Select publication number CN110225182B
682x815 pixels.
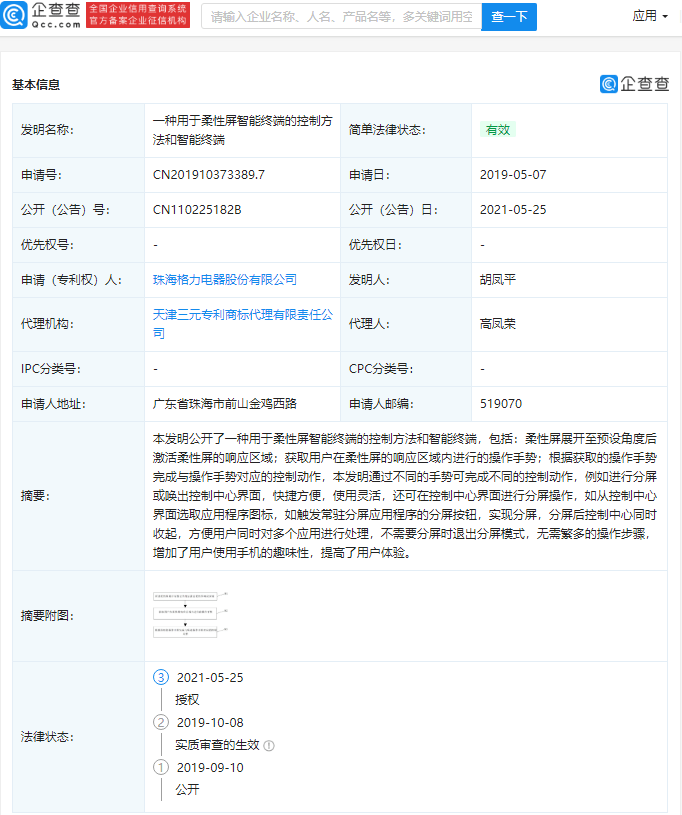pyautogui.click(x=197, y=209)
